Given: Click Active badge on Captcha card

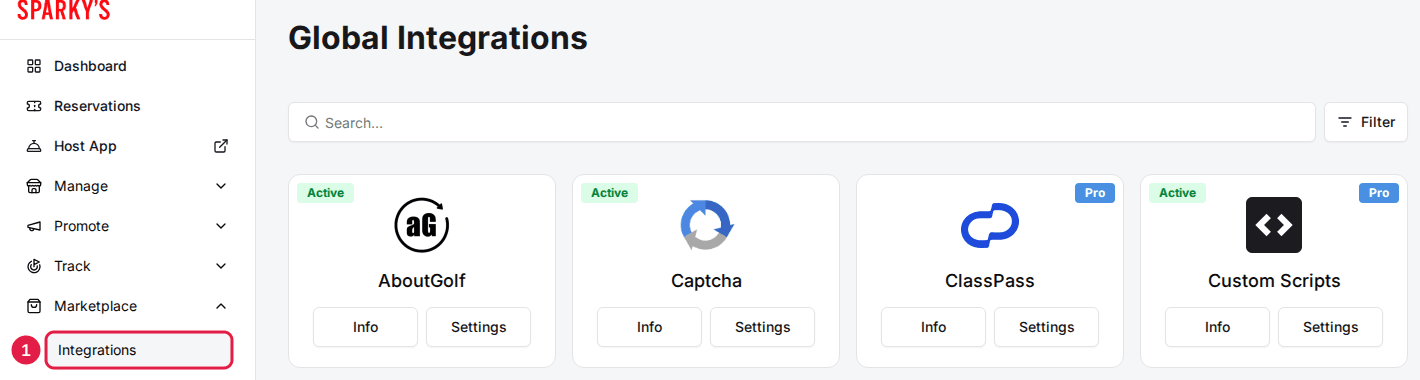Looking at the screenshot, I should pos(609,193).
